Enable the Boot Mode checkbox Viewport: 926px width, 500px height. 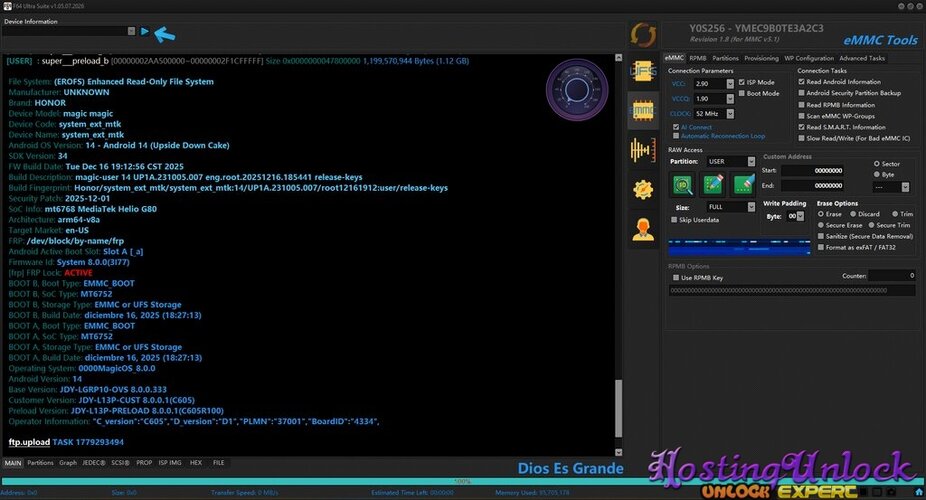[x=742, y=93]
